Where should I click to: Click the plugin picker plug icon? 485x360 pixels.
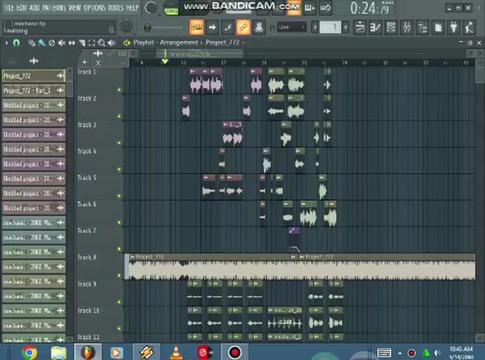click(x=454, y=27)
